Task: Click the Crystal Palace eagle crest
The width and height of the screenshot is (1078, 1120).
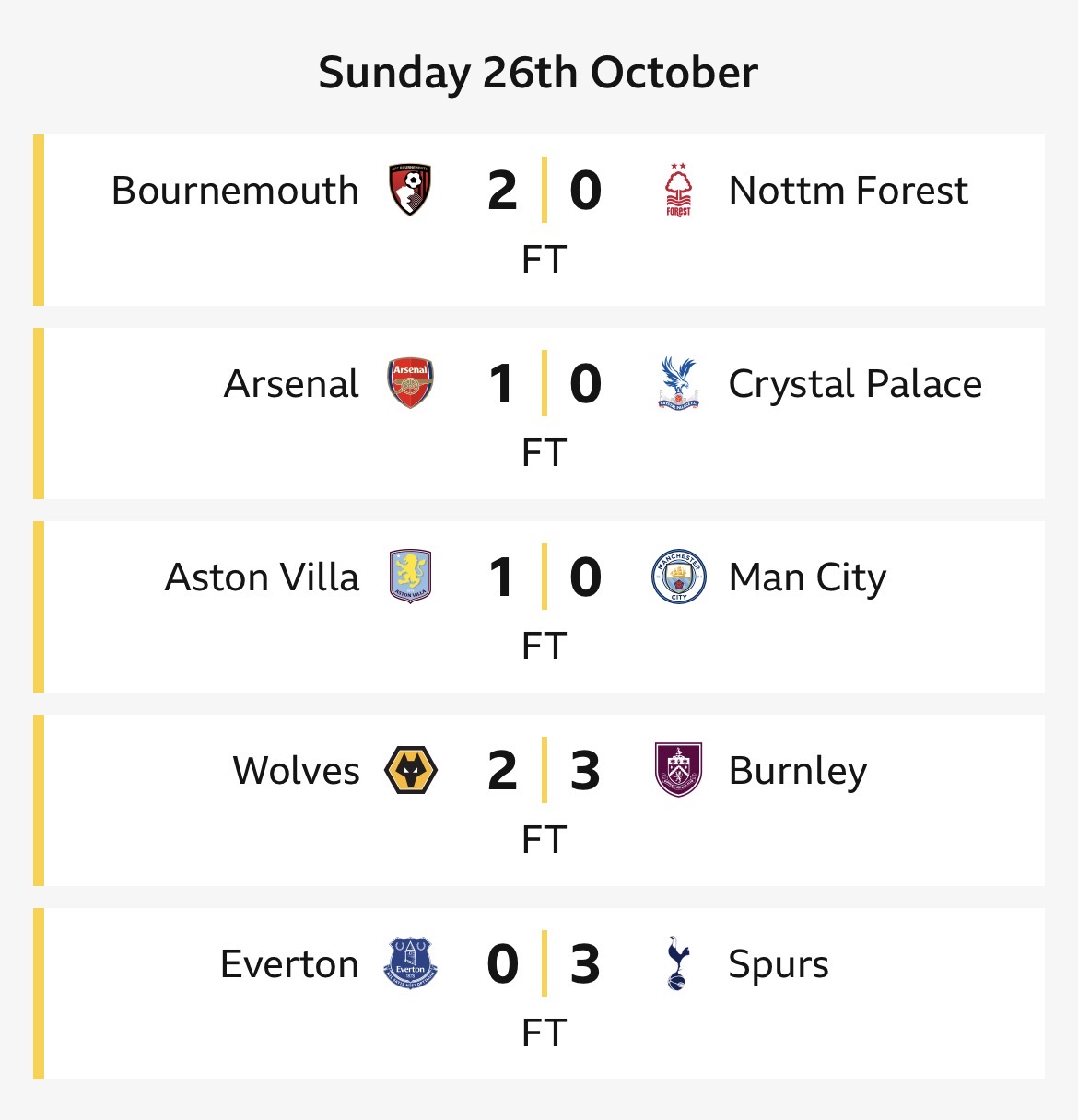Action: (x=678, y=384)
